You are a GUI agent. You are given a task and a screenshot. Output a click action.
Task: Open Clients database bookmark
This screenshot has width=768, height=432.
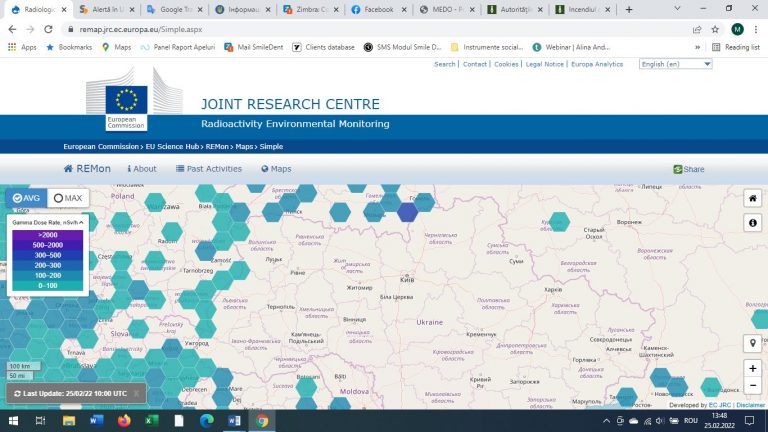pos(323,47)
